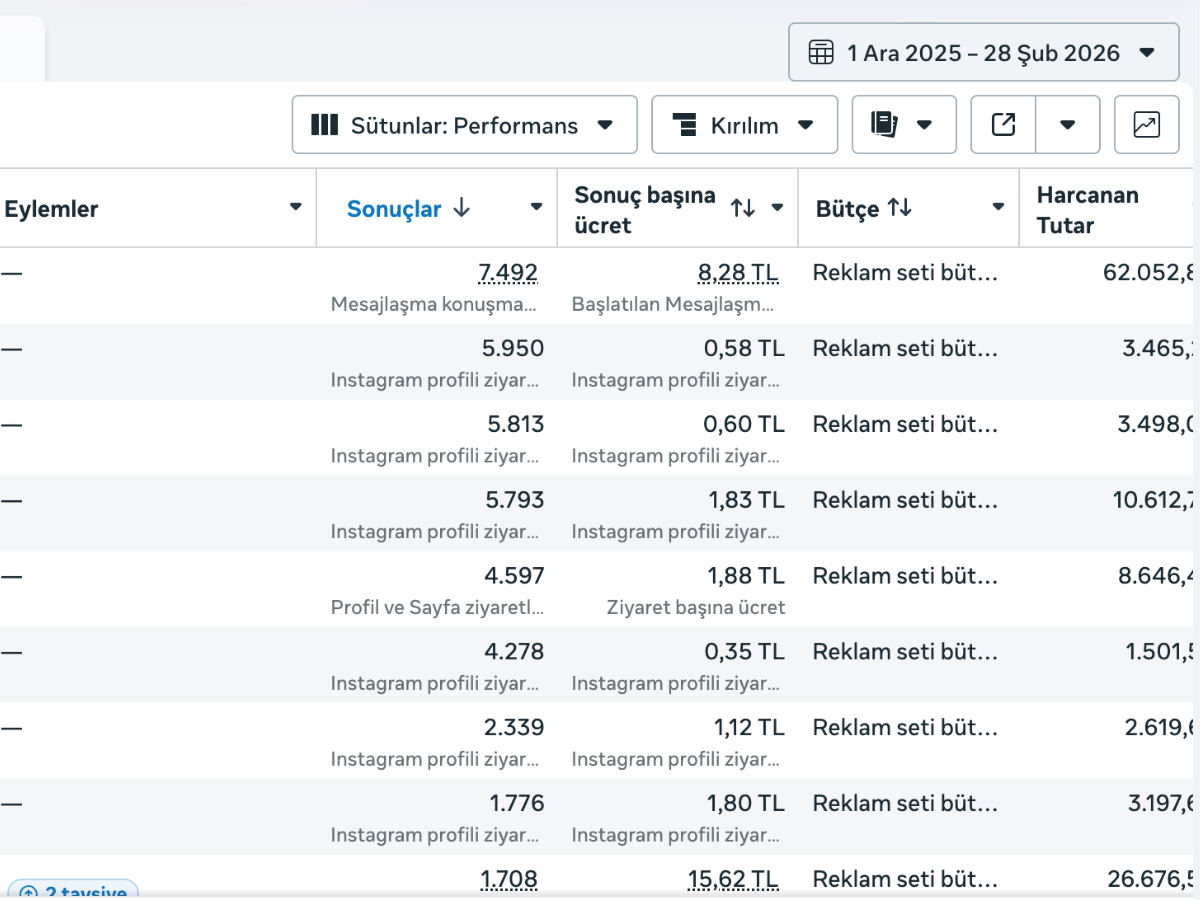
Task: Click the 2 tavsiye recommendation badge
Action: point(72,891)
